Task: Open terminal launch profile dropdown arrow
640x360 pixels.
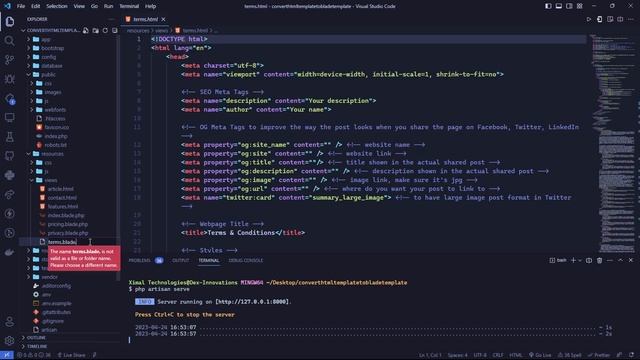Action: click(x=580, y=260)
